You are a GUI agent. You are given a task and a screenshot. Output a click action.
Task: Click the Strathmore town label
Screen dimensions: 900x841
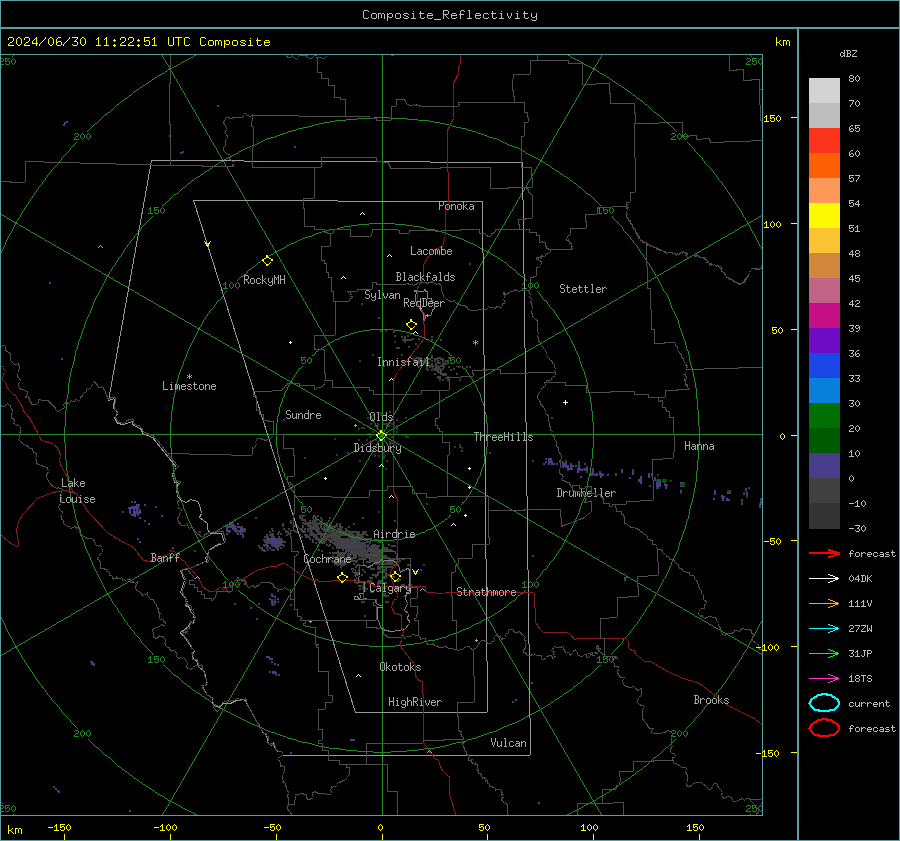pos(486,592)
